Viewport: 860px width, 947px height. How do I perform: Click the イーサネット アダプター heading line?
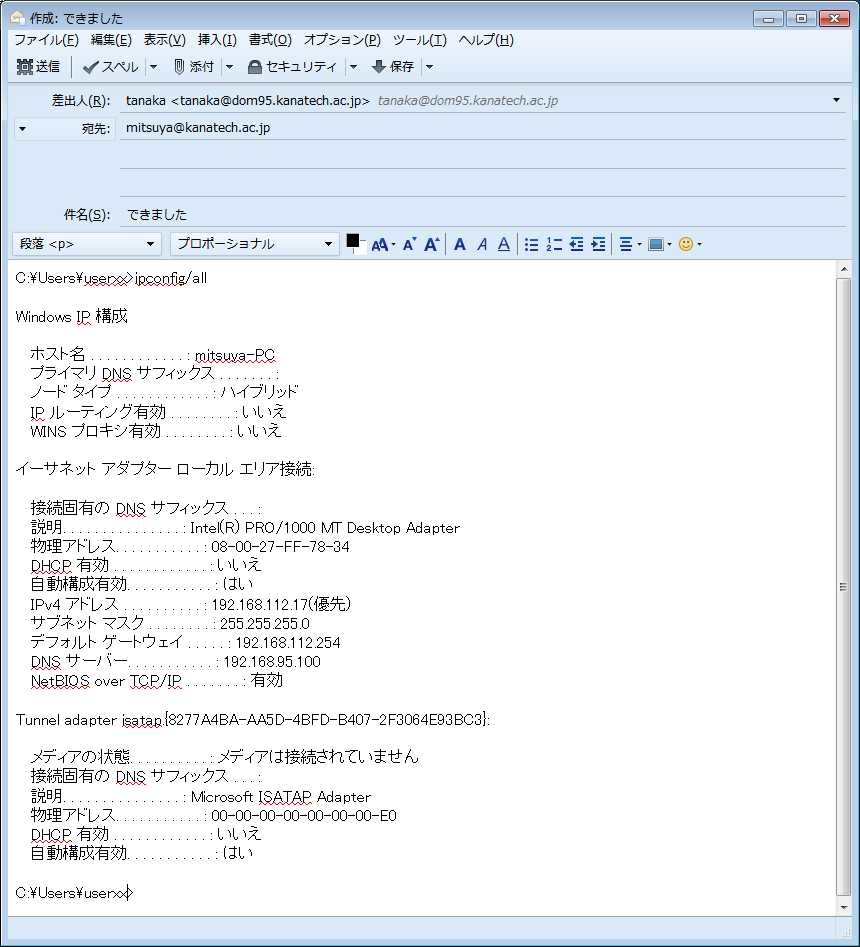click(165, 469)
